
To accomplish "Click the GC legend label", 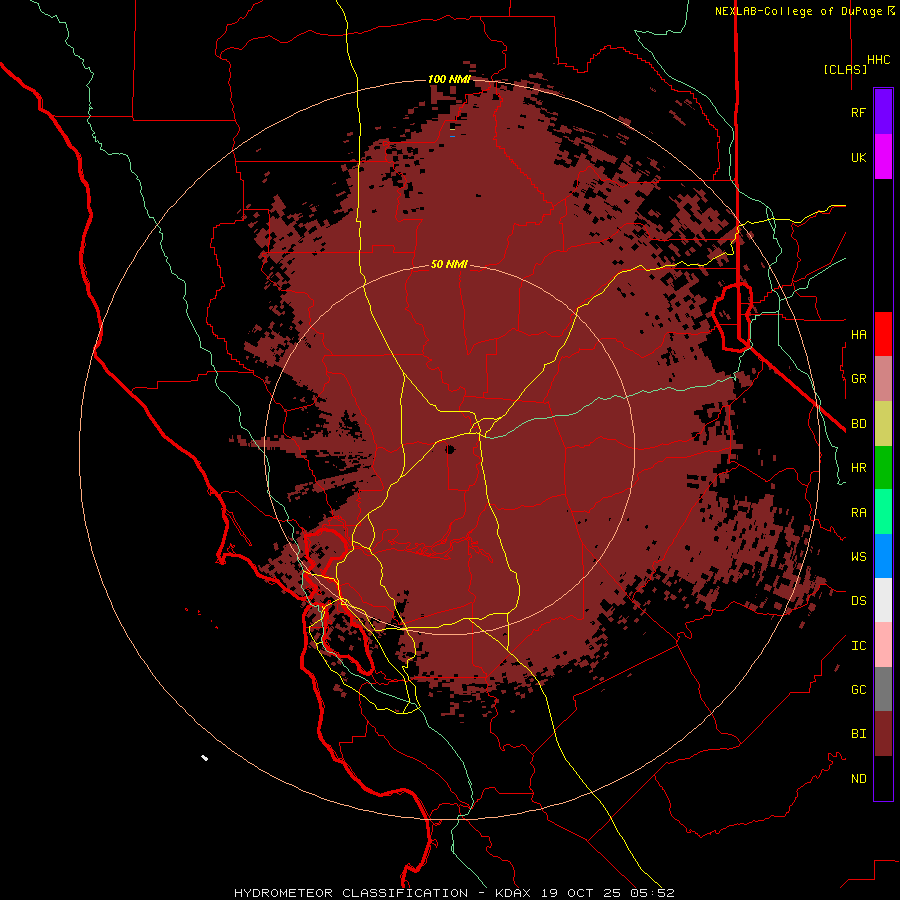I will click(x=858, y=690).
